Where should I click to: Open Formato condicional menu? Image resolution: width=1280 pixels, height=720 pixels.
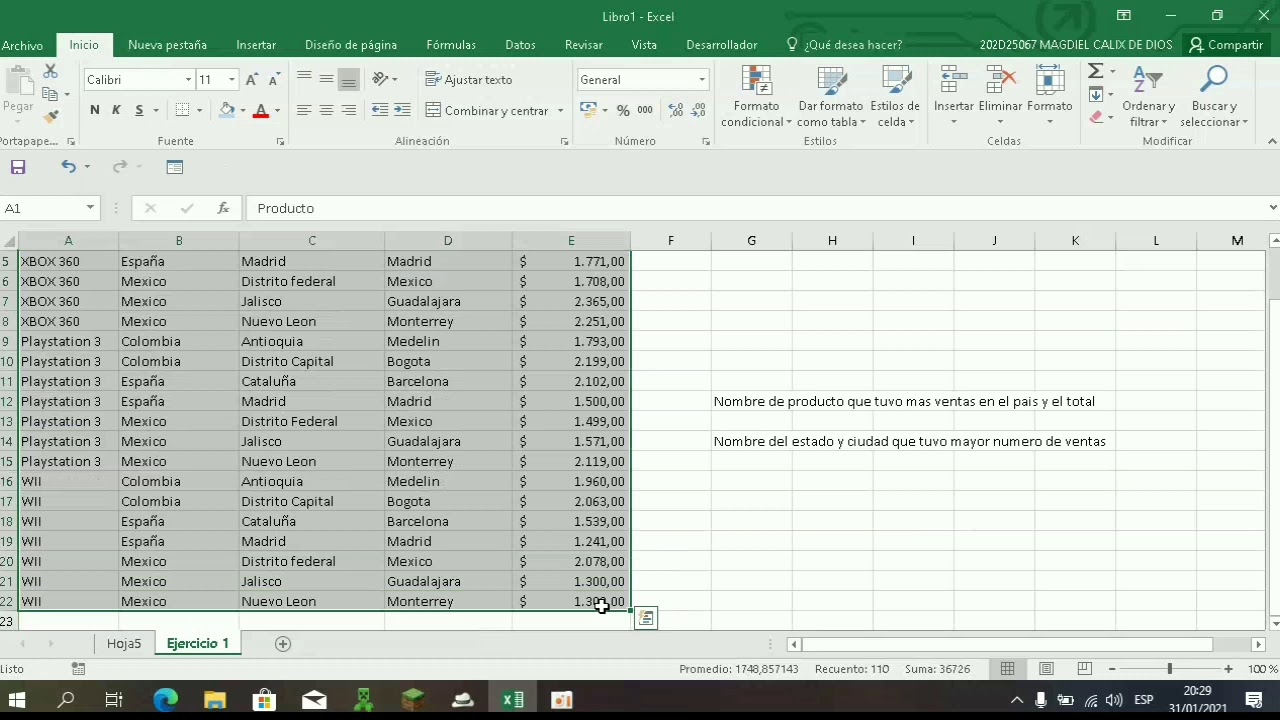756,97
